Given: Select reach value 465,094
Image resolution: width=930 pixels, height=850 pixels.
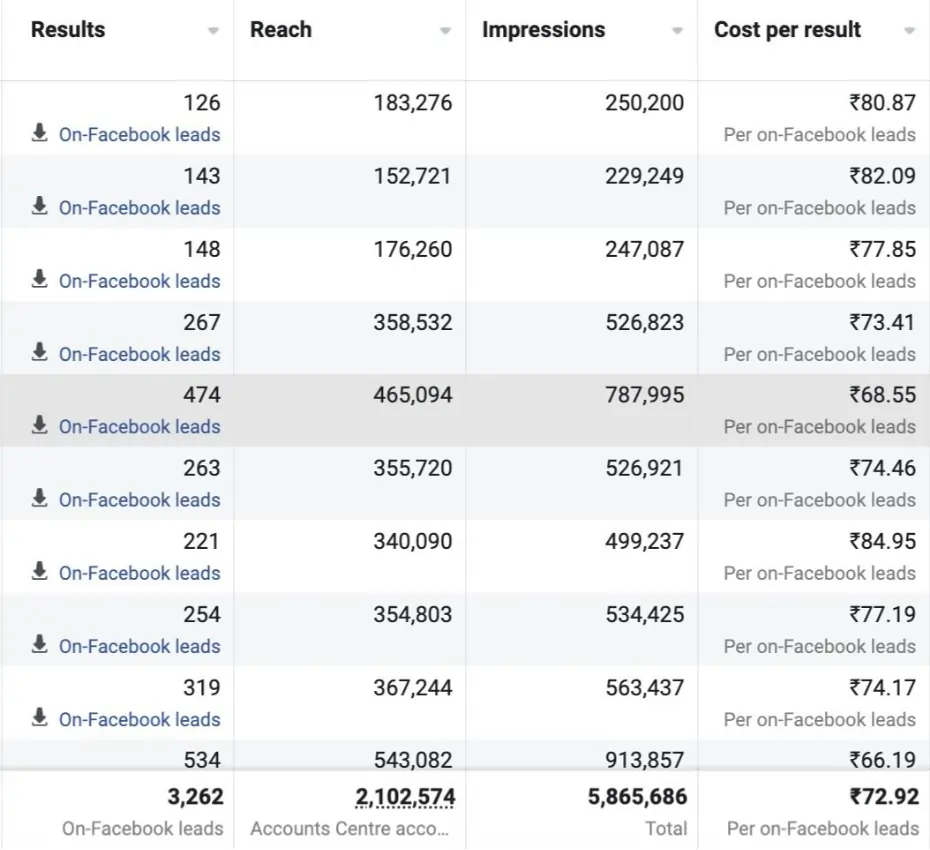Looking at the screenshot, I should pyautogui.click(x=413, y=394).
